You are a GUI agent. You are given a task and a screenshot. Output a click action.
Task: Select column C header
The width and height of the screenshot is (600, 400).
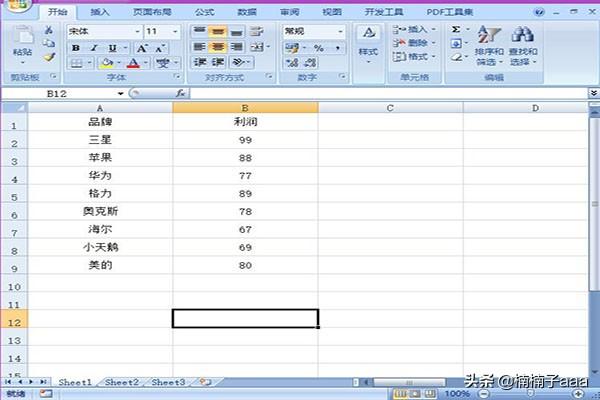pyautogui.click(x=390, y=108)
